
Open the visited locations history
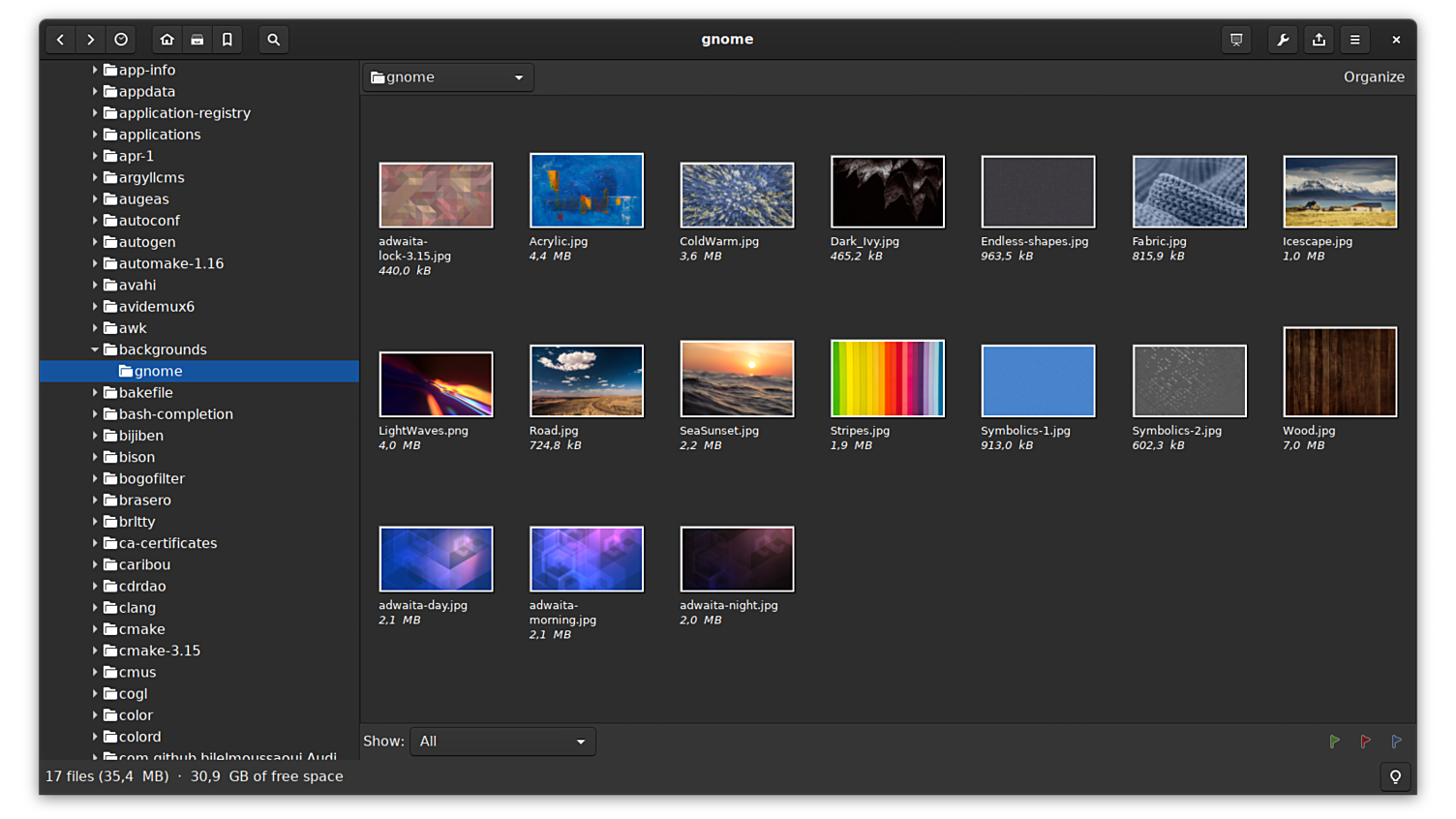(121, 40)
